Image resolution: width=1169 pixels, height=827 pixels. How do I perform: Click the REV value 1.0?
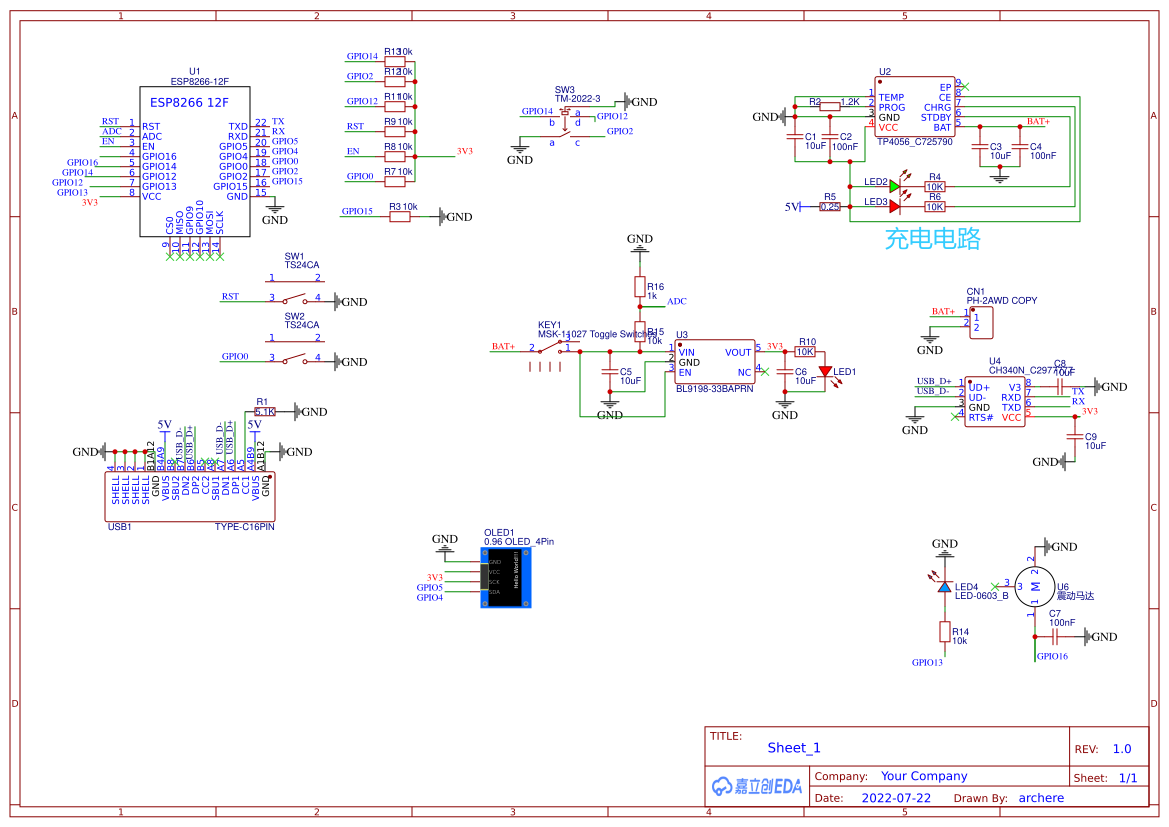[1122, 749]
